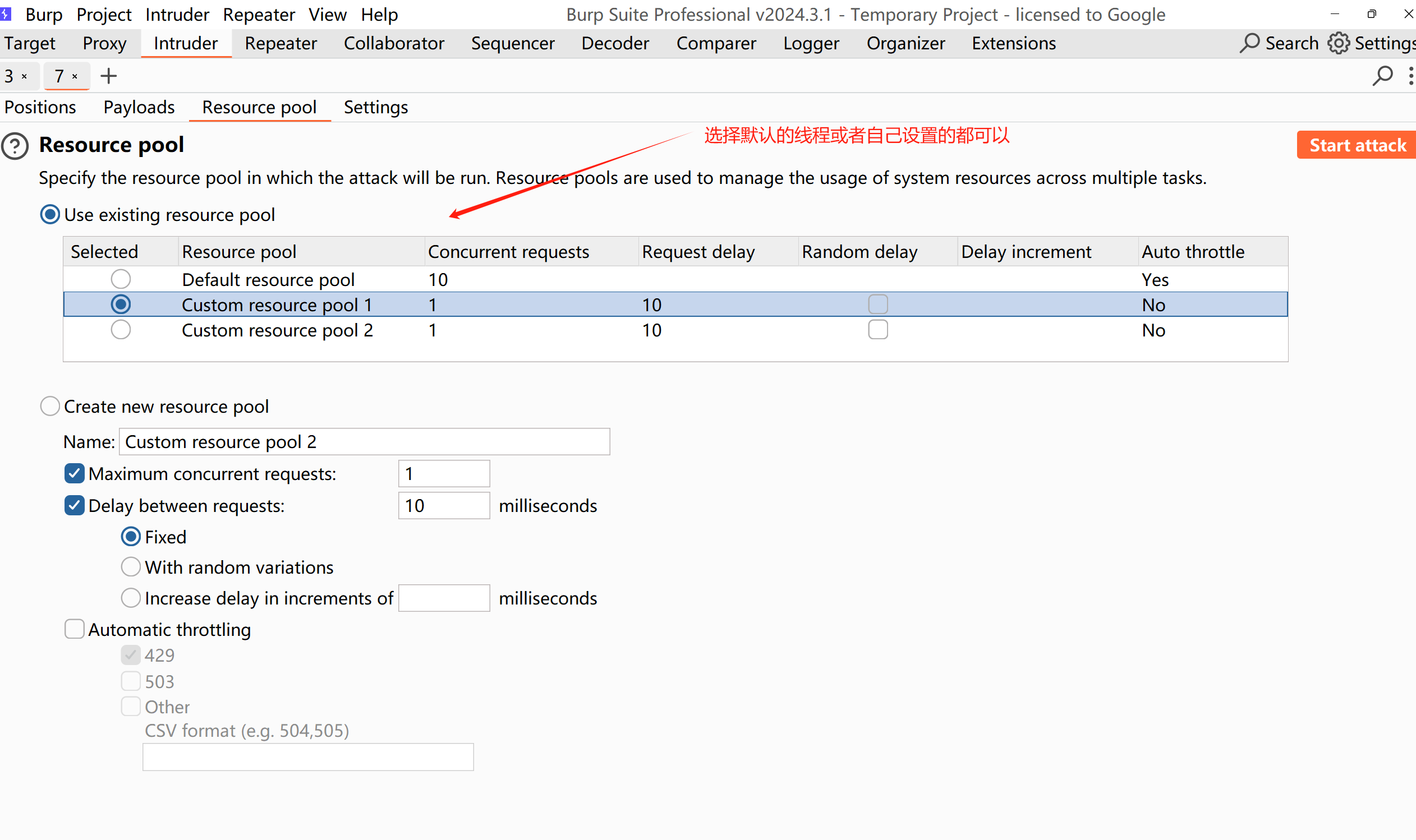Click the Resource pool help question-mark icon
This screenshot has height=840, width=1416.
click(15, 146)
